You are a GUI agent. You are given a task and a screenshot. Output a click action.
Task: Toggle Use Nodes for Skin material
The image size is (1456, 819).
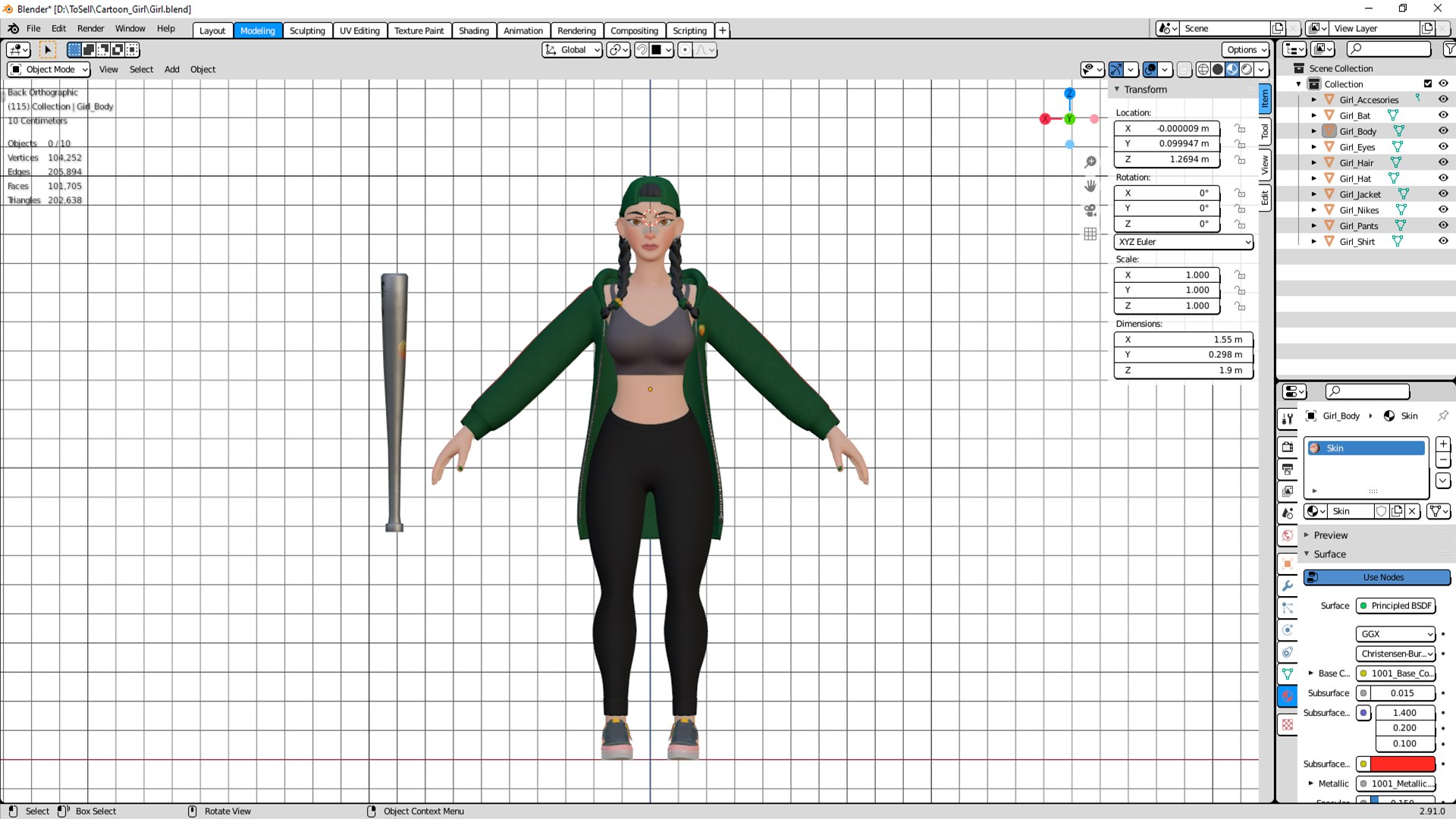(x=1376, y=577)
